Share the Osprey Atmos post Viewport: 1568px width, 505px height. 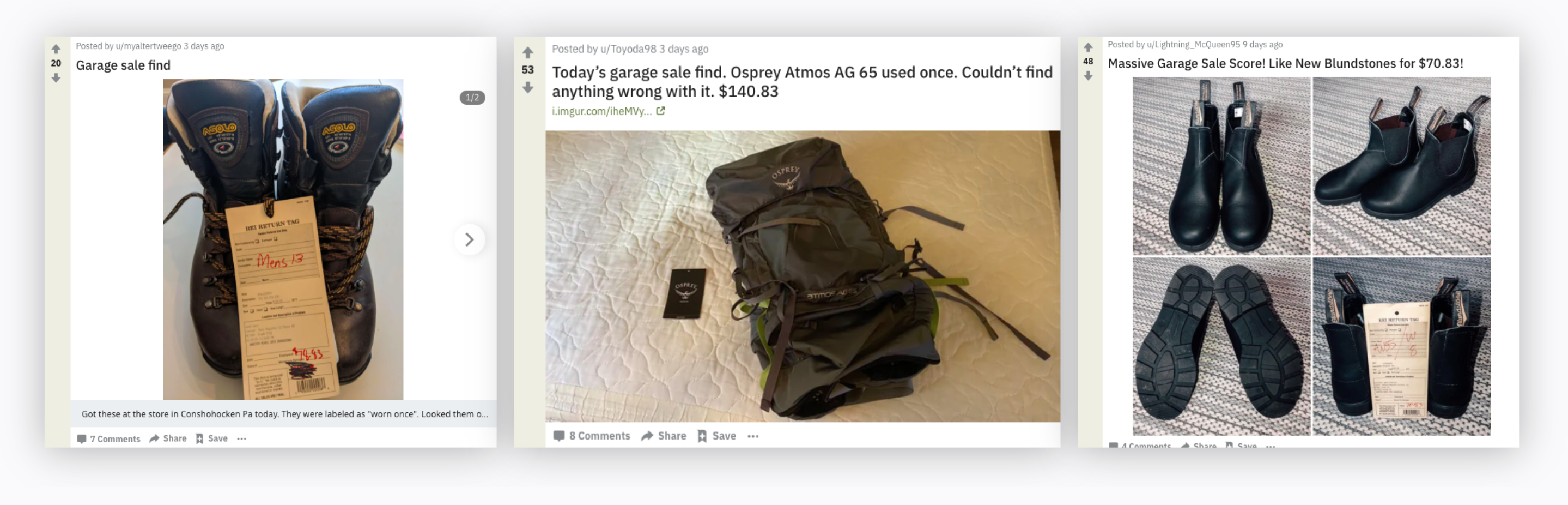click(664, 436)
